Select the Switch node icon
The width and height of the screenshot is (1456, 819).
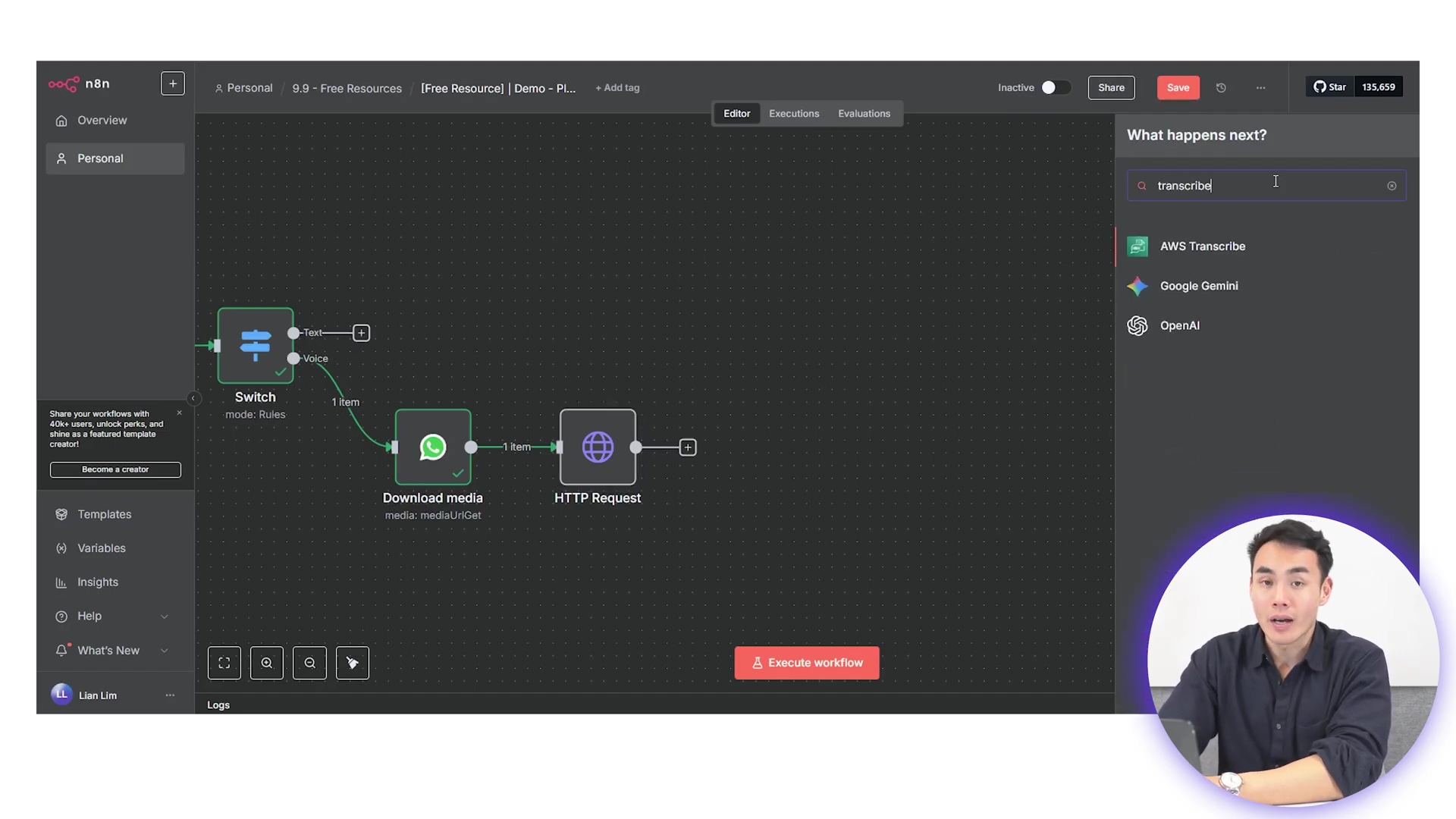click(256, 345)
